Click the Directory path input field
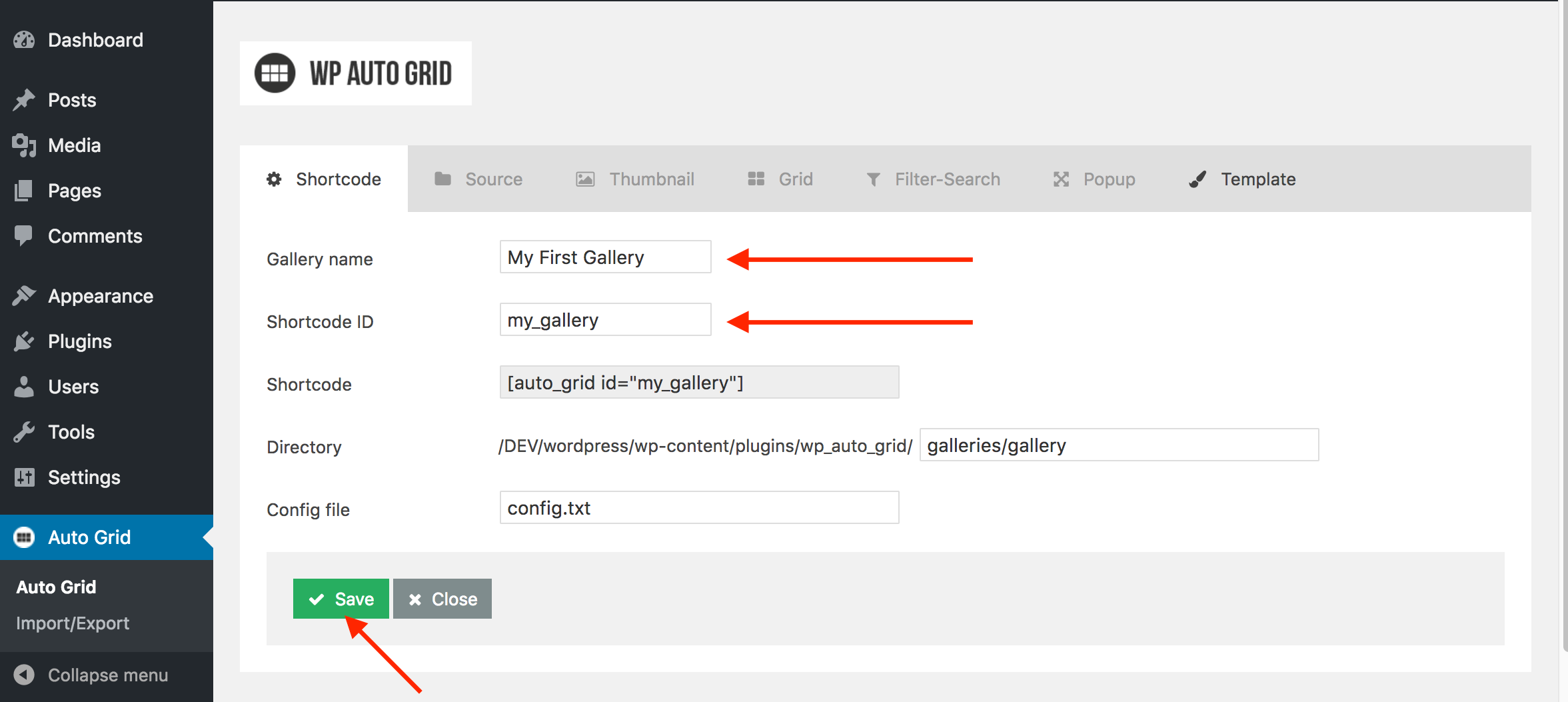This screenshot has height=702, width=1568. (1120, 445)
